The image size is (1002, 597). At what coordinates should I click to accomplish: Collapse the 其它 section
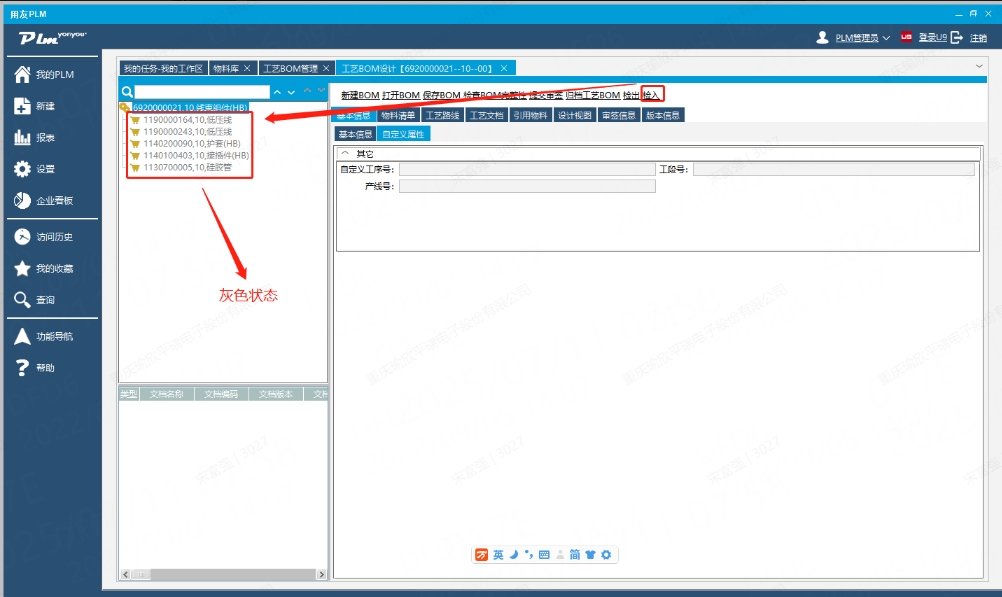(x=346, y=153)
